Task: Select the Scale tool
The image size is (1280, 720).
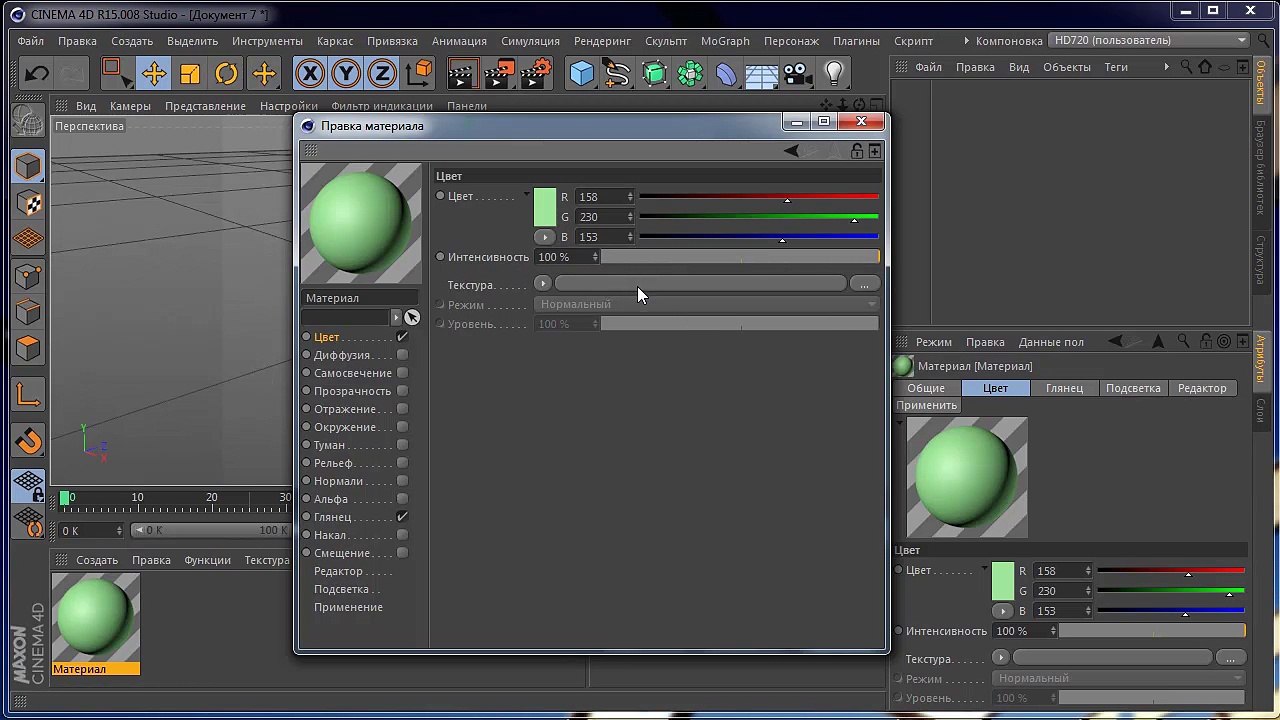Action: pyautogui.click(x=190, y=73)
